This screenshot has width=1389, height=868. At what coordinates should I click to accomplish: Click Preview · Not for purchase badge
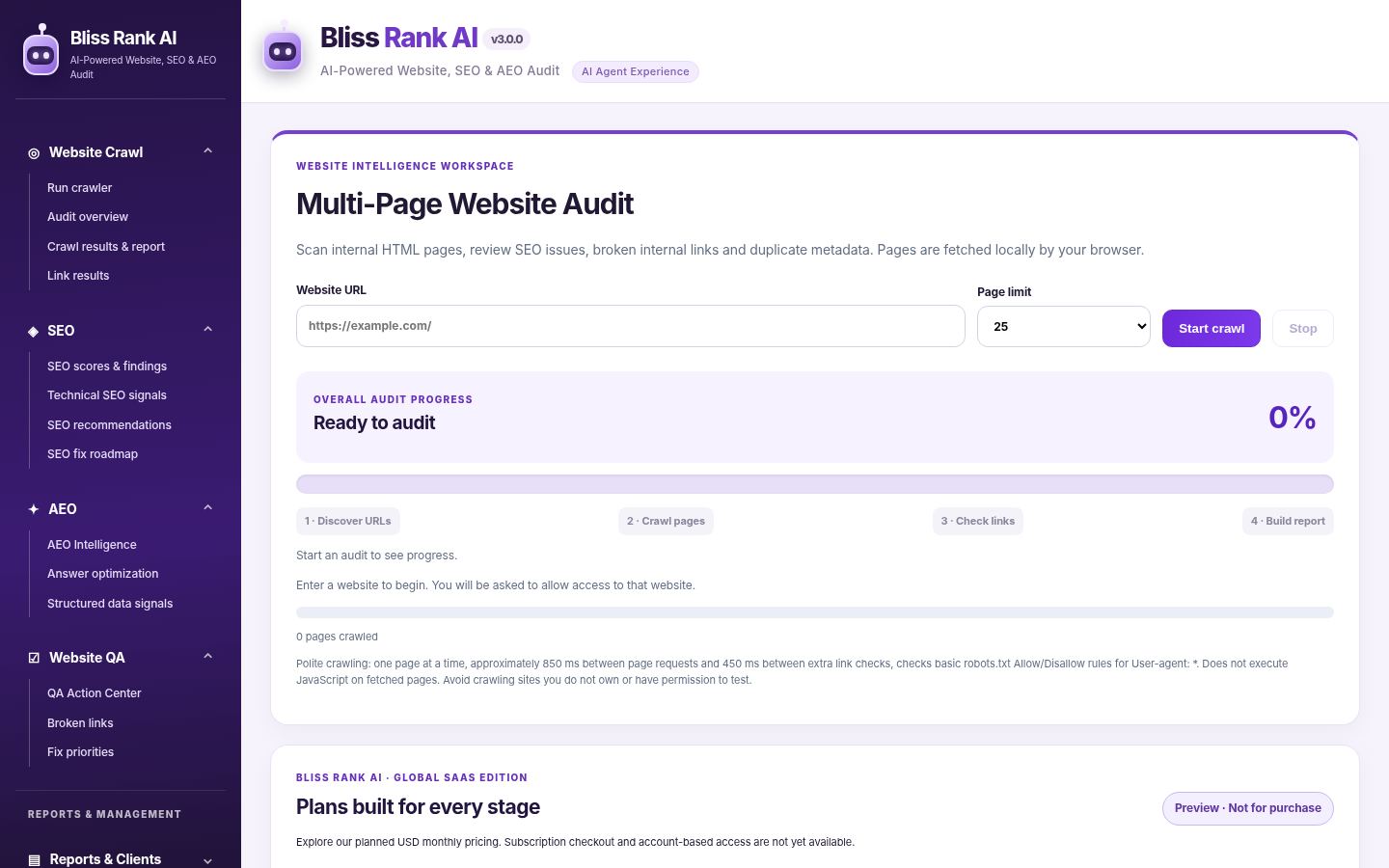click(1248, 808)
